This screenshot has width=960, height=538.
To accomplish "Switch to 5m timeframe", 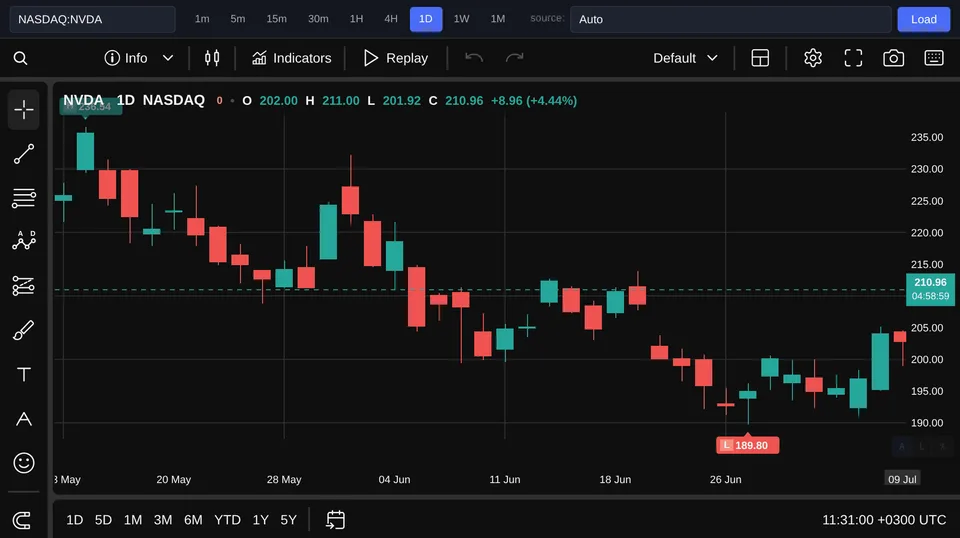I will pos(238,19).
